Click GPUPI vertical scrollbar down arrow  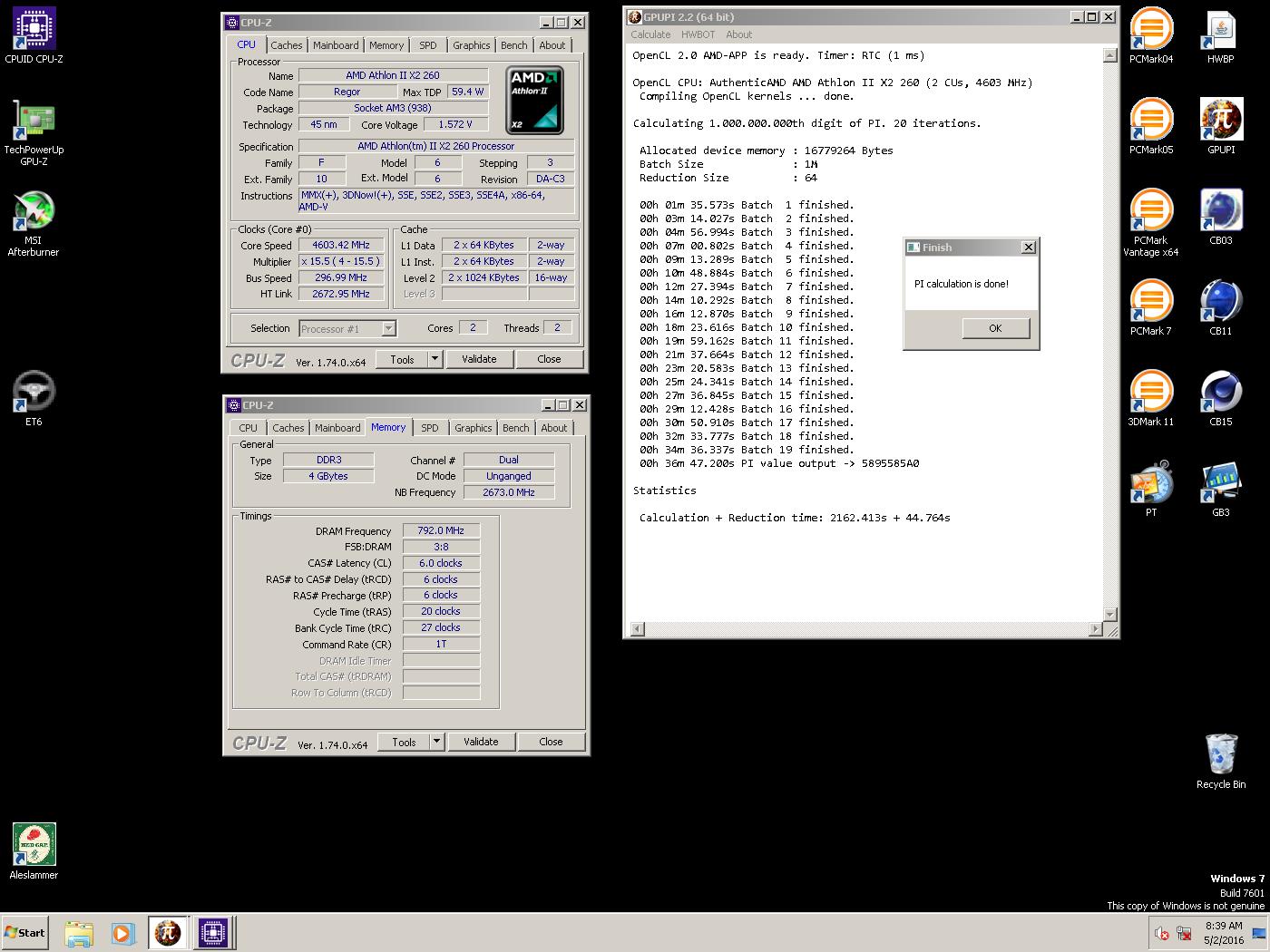[x=1109, y=615]
